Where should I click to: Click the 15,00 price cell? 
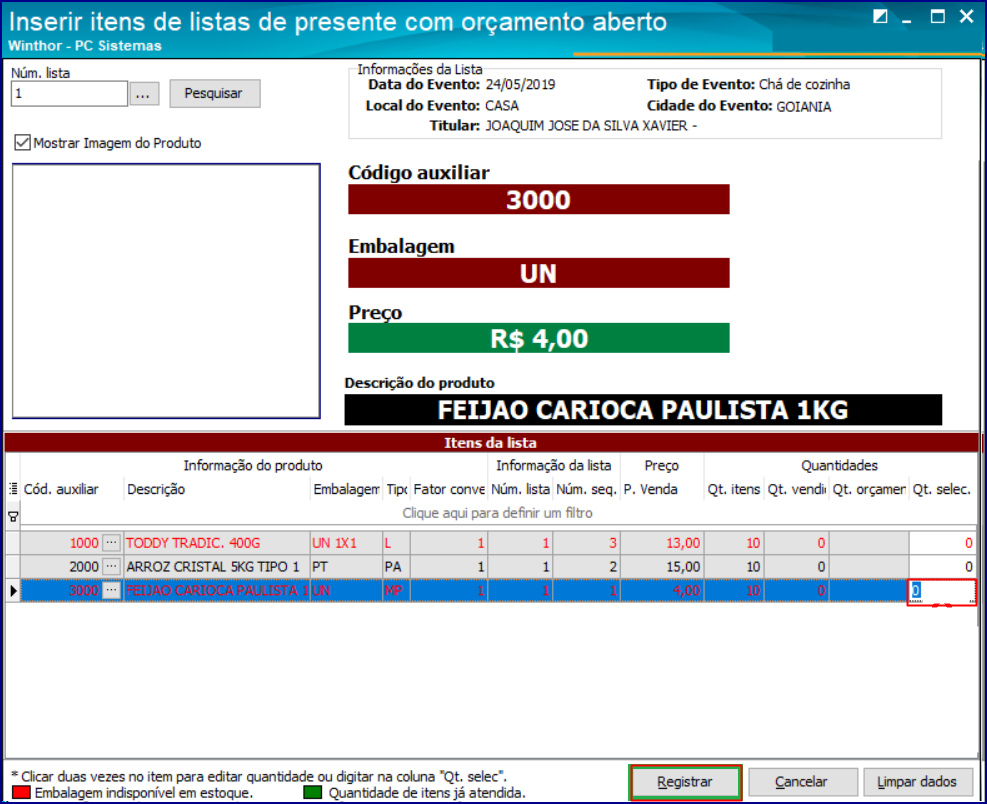[662, 567]
